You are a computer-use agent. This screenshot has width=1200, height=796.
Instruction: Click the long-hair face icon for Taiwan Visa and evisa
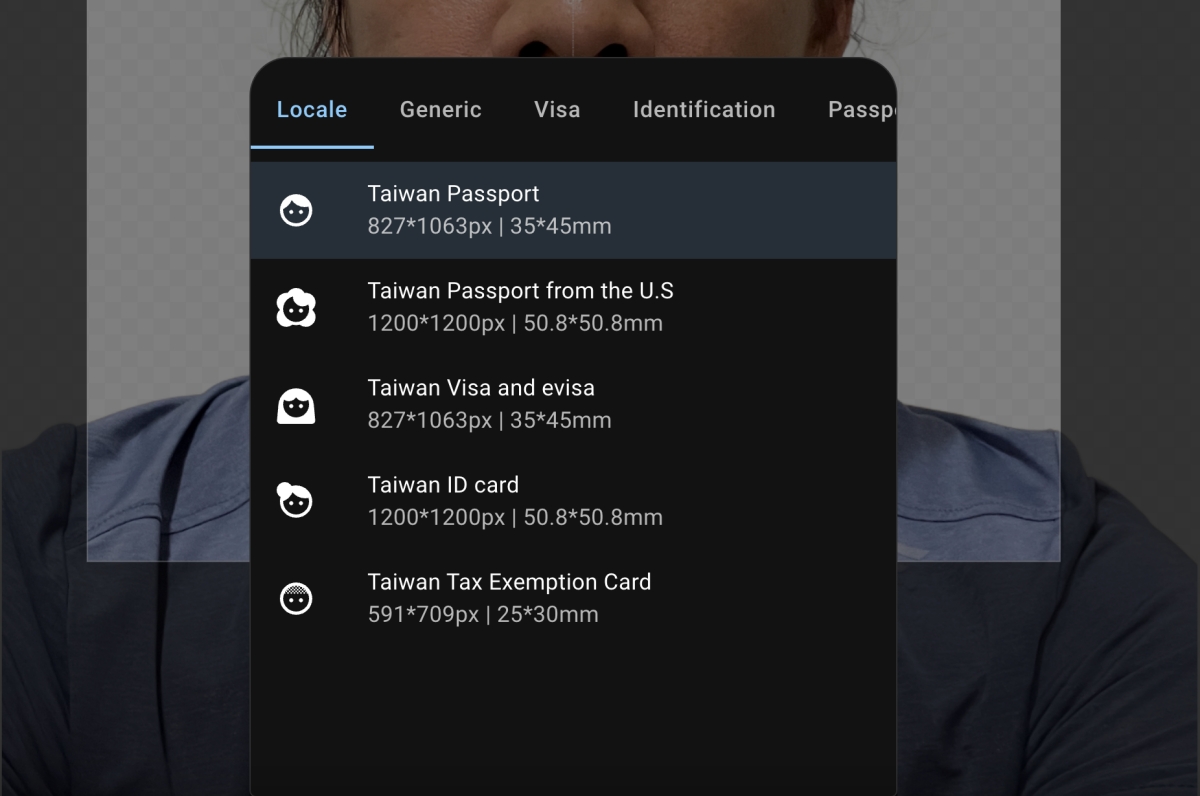[296, 405]
